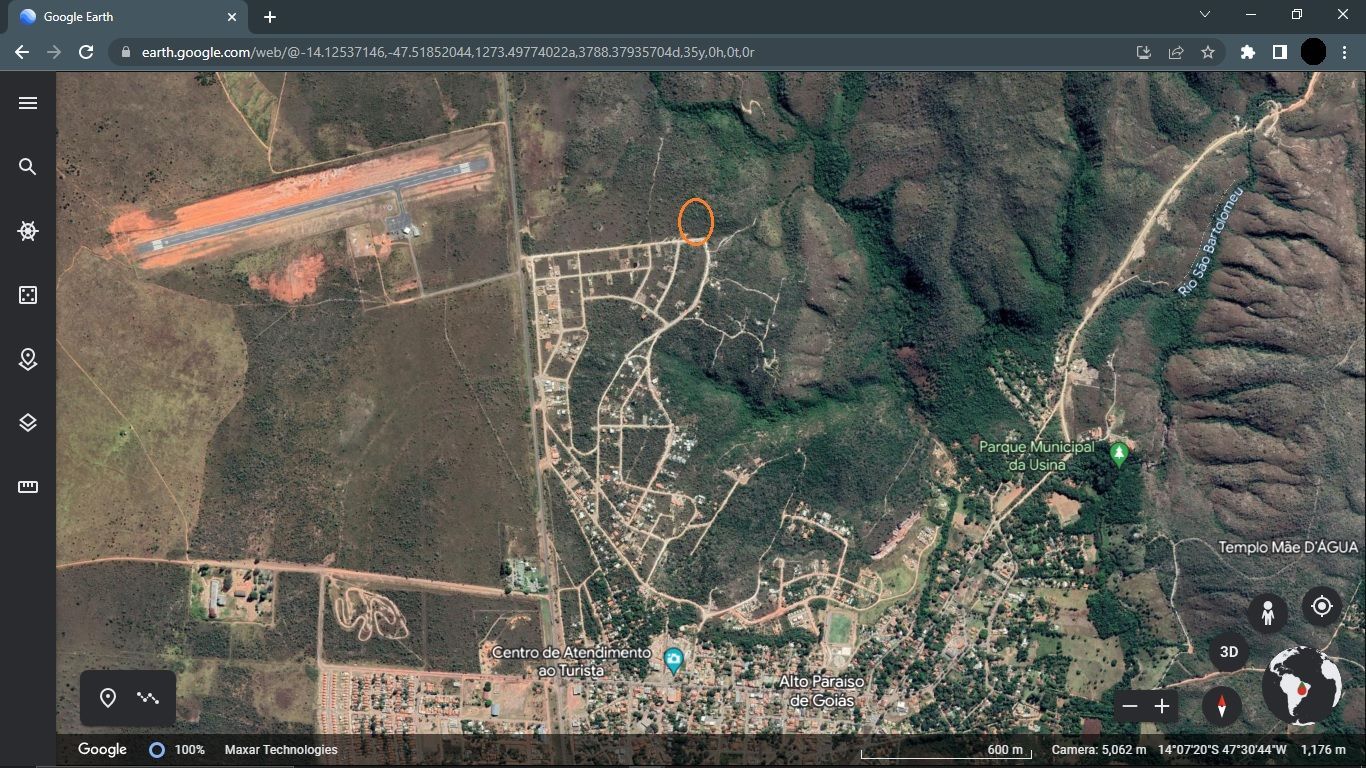The width and height of the screenshot is (1366, 768).
Task: Toggle the Chrome side panel button
Action: pyautogui.click(x=1280, y=52)
